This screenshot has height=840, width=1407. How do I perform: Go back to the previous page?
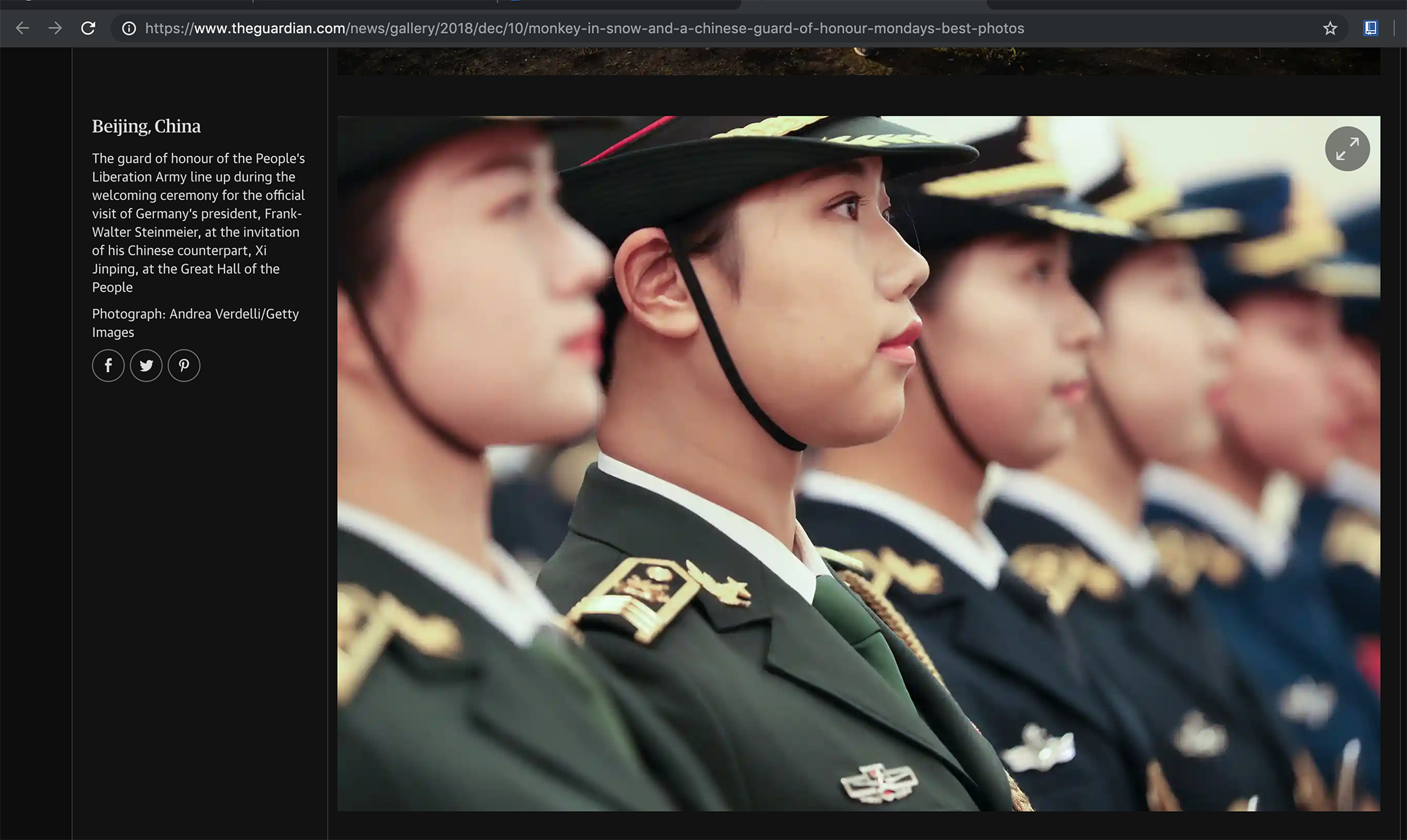click(23, 28)
